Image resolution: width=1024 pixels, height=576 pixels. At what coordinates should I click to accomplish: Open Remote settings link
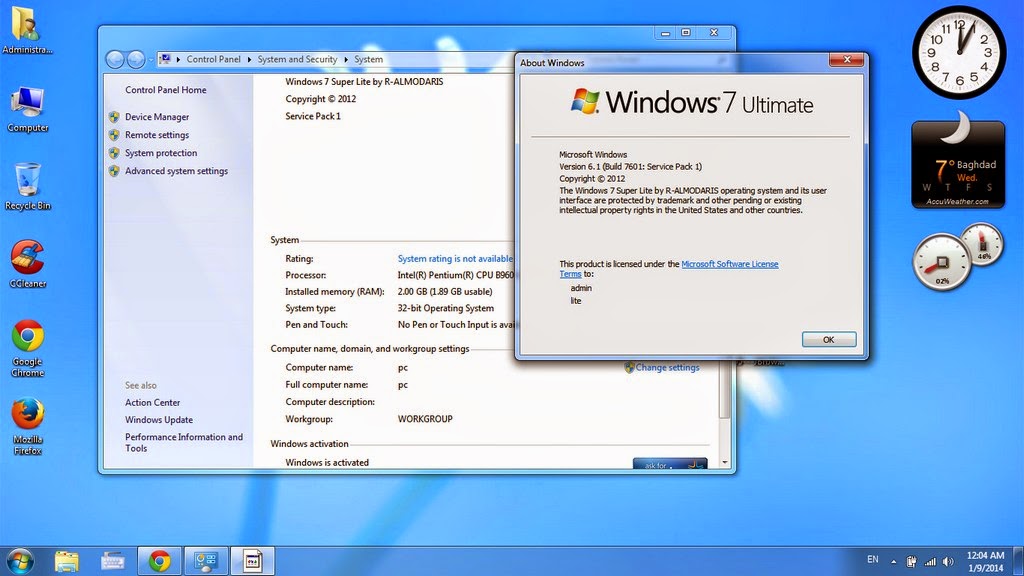157,135
